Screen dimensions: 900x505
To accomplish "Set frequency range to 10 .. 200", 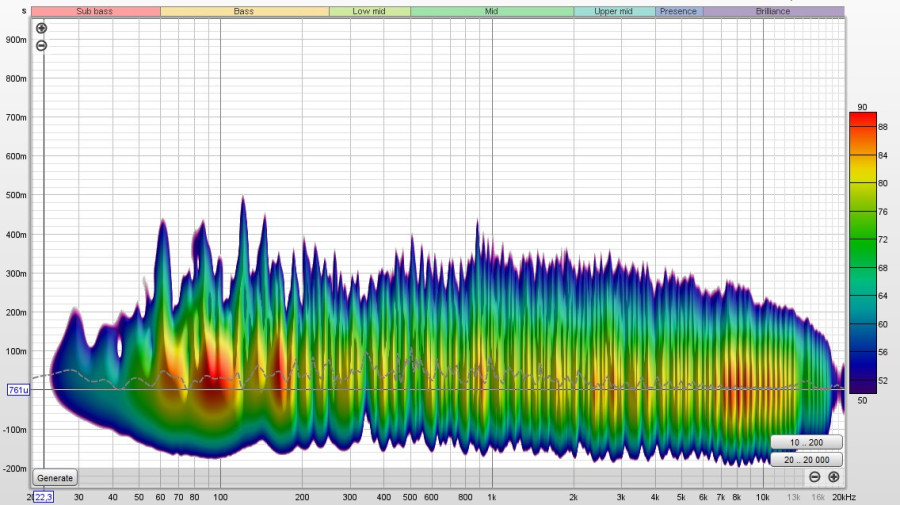I will pos(806,442).
